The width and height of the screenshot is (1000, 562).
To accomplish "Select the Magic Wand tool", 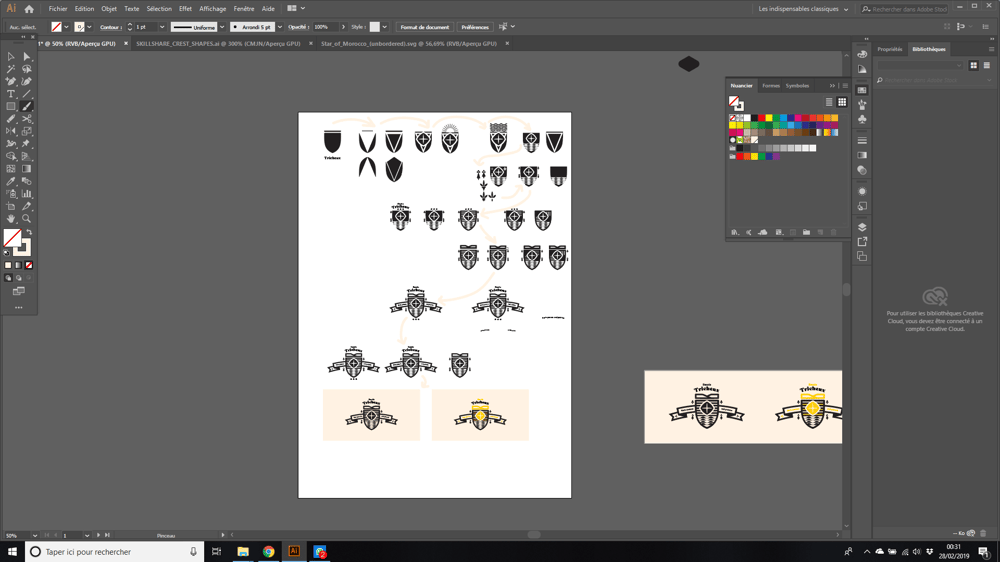I will pyautogui.click(x=11, y=69).
